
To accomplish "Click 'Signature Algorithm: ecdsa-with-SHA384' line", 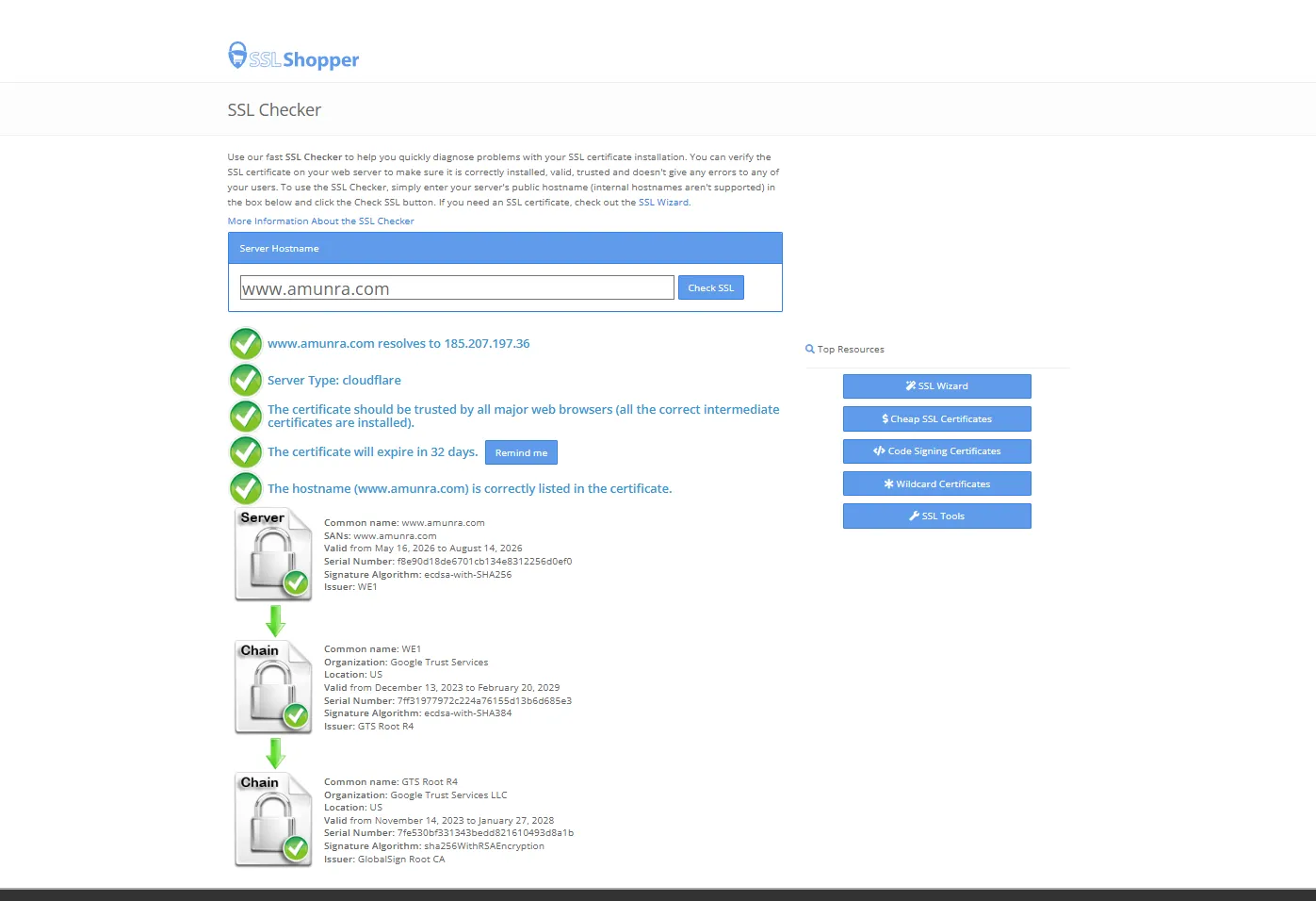I will [417, 713].
